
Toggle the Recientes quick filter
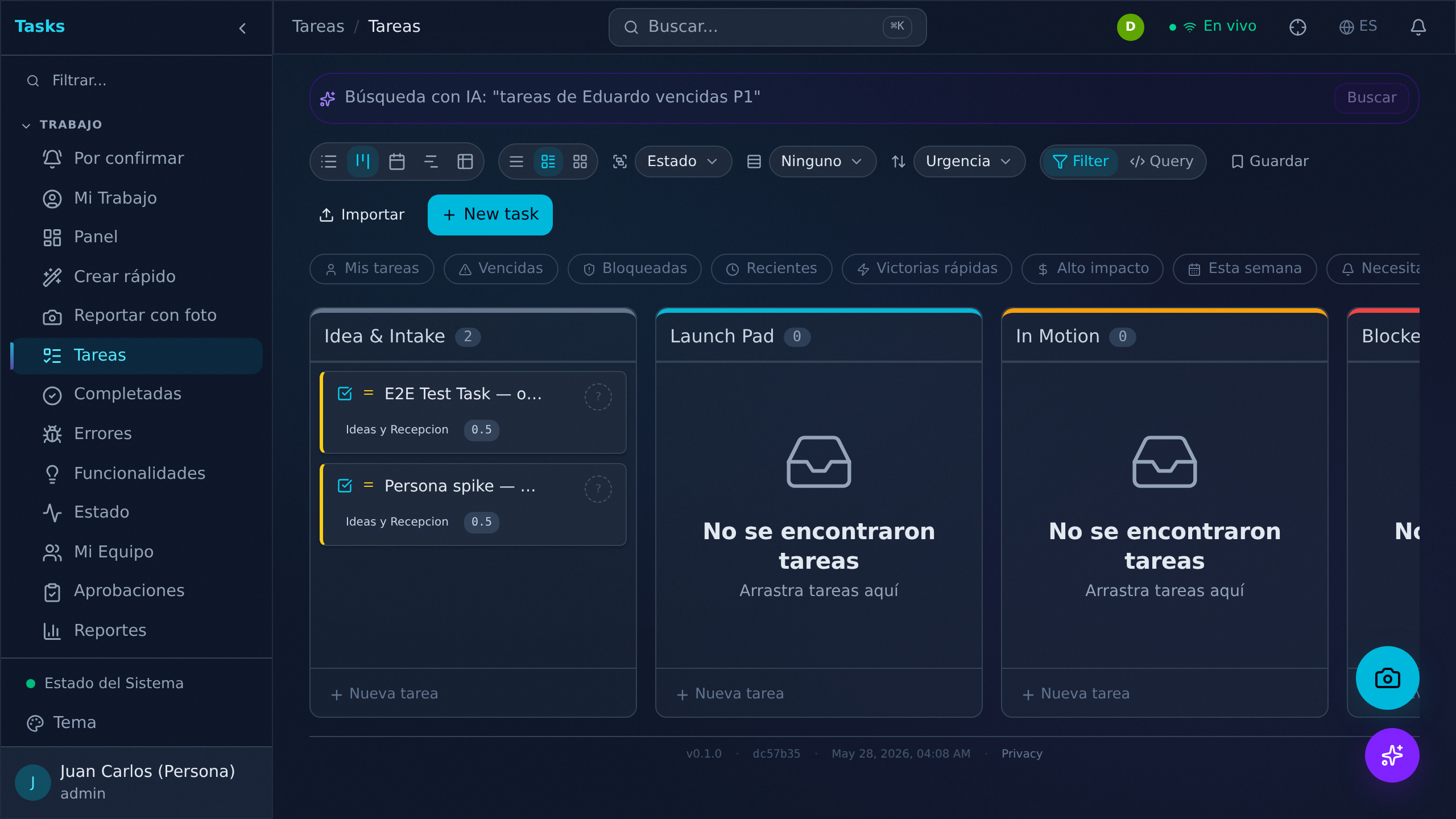(x=771, y=268)
